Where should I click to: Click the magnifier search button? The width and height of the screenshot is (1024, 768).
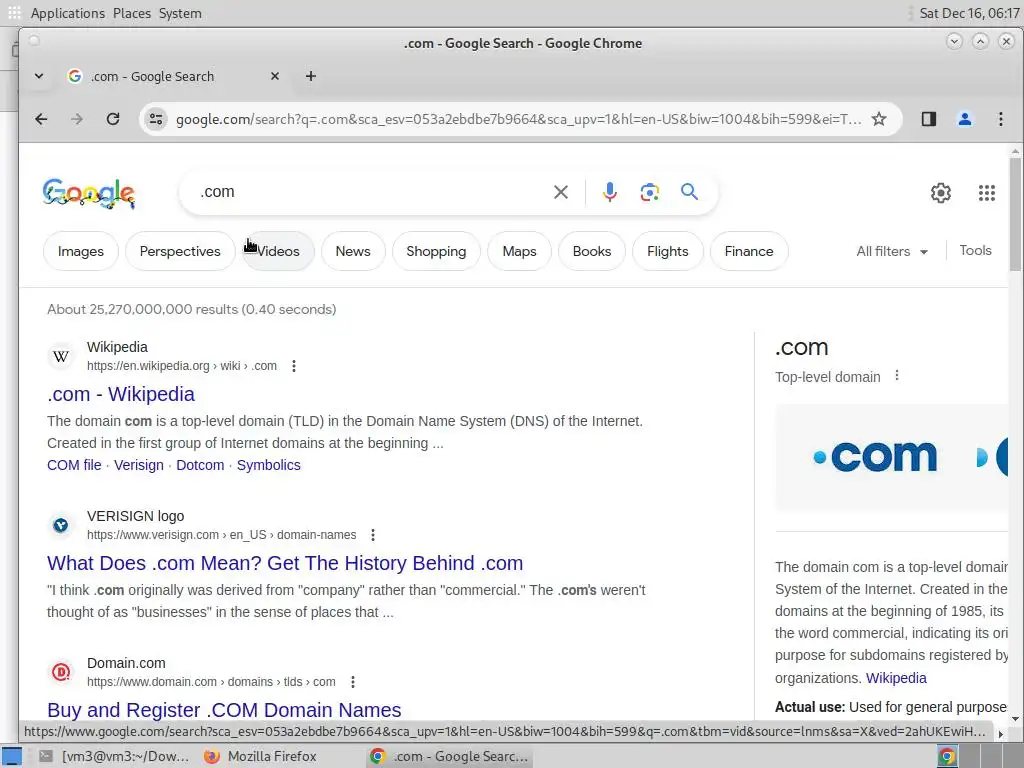coord(690,191)
